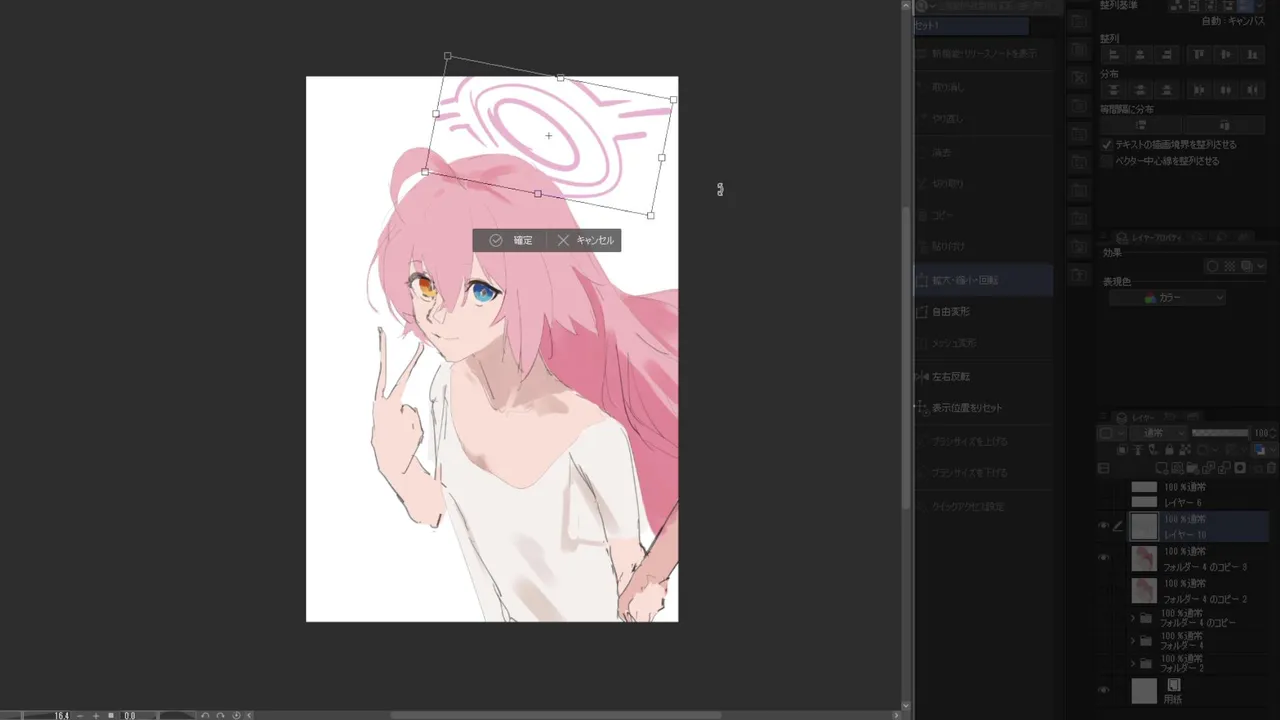The image size is (1280, 720).
Task: Open blend mode 通常 dropdown in layer panel
Action: [1158, 433]
